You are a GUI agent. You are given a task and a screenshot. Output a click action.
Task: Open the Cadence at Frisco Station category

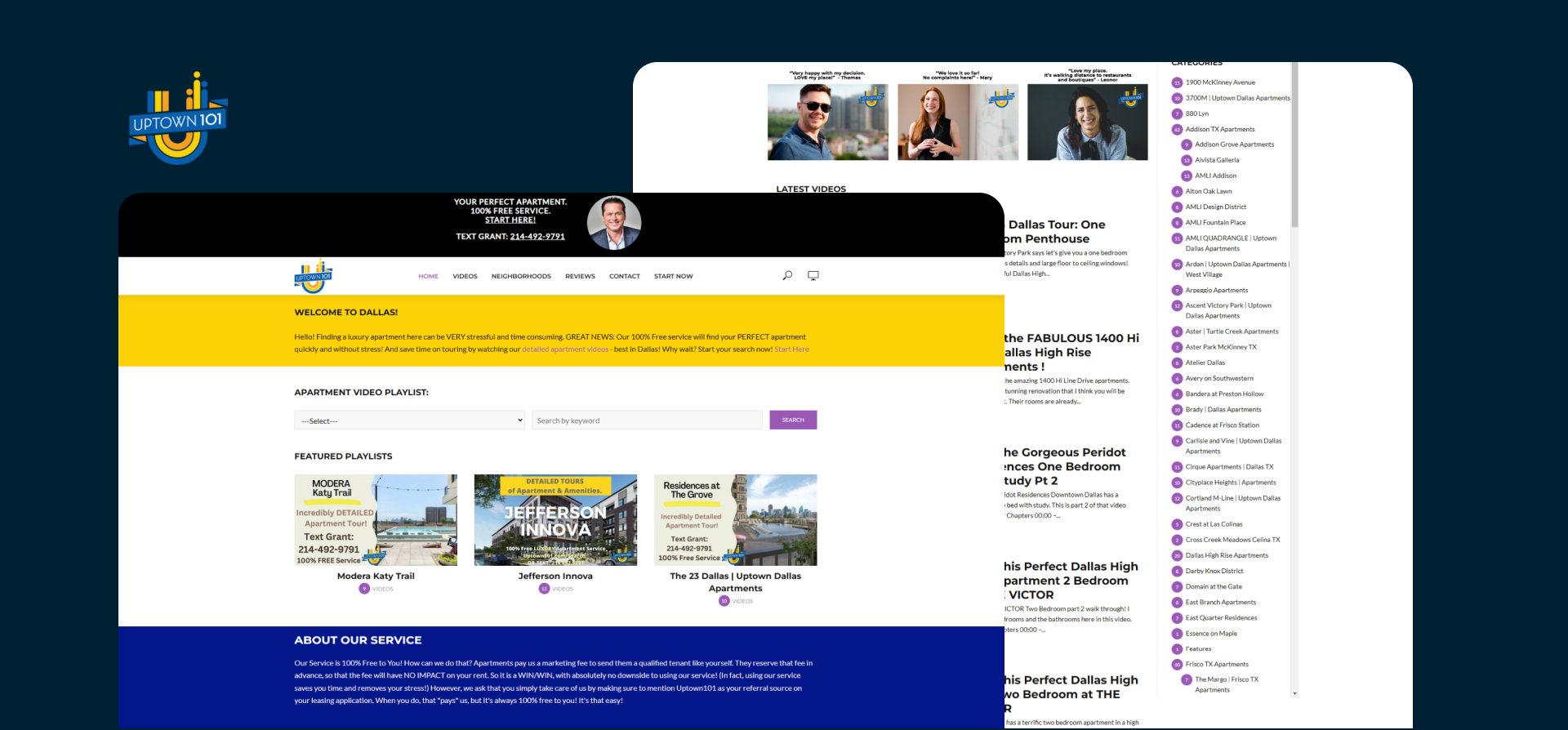(1223, 425)
